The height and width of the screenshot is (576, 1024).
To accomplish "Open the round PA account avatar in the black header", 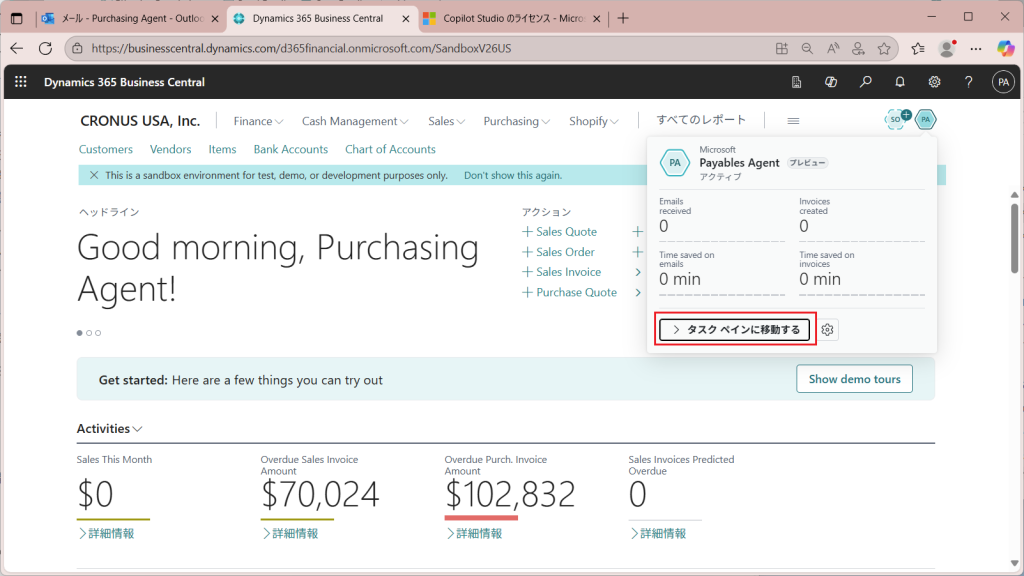I will tap(1003, 82).
